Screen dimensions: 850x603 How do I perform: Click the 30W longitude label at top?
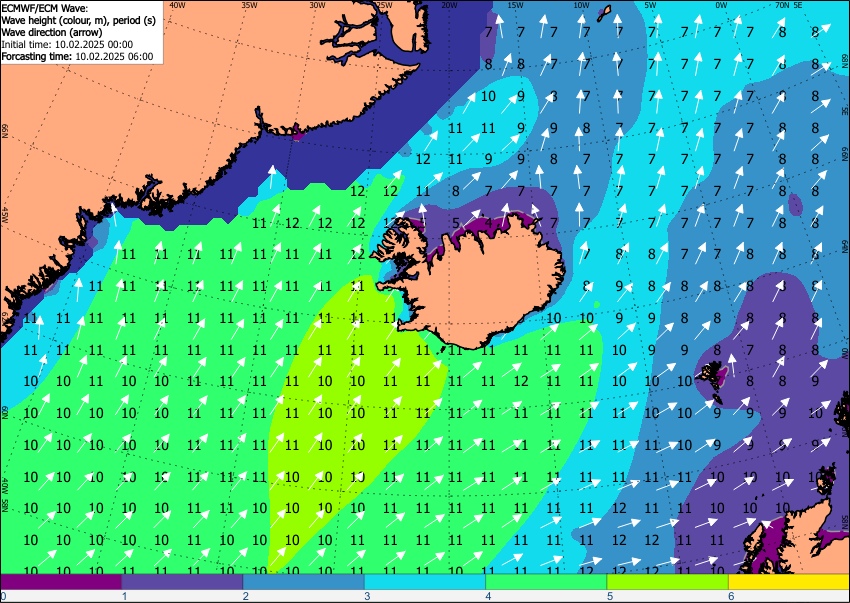click(x=317, y=5)
